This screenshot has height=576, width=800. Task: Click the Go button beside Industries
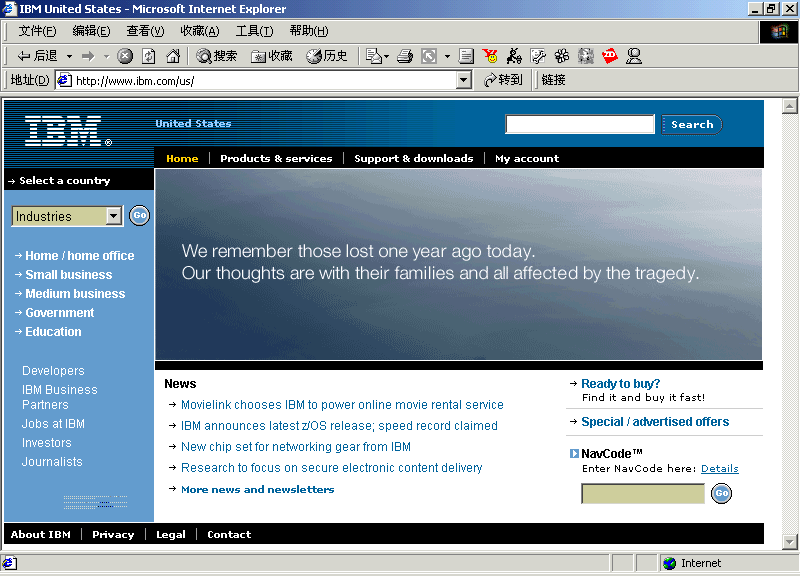point(139,215)
